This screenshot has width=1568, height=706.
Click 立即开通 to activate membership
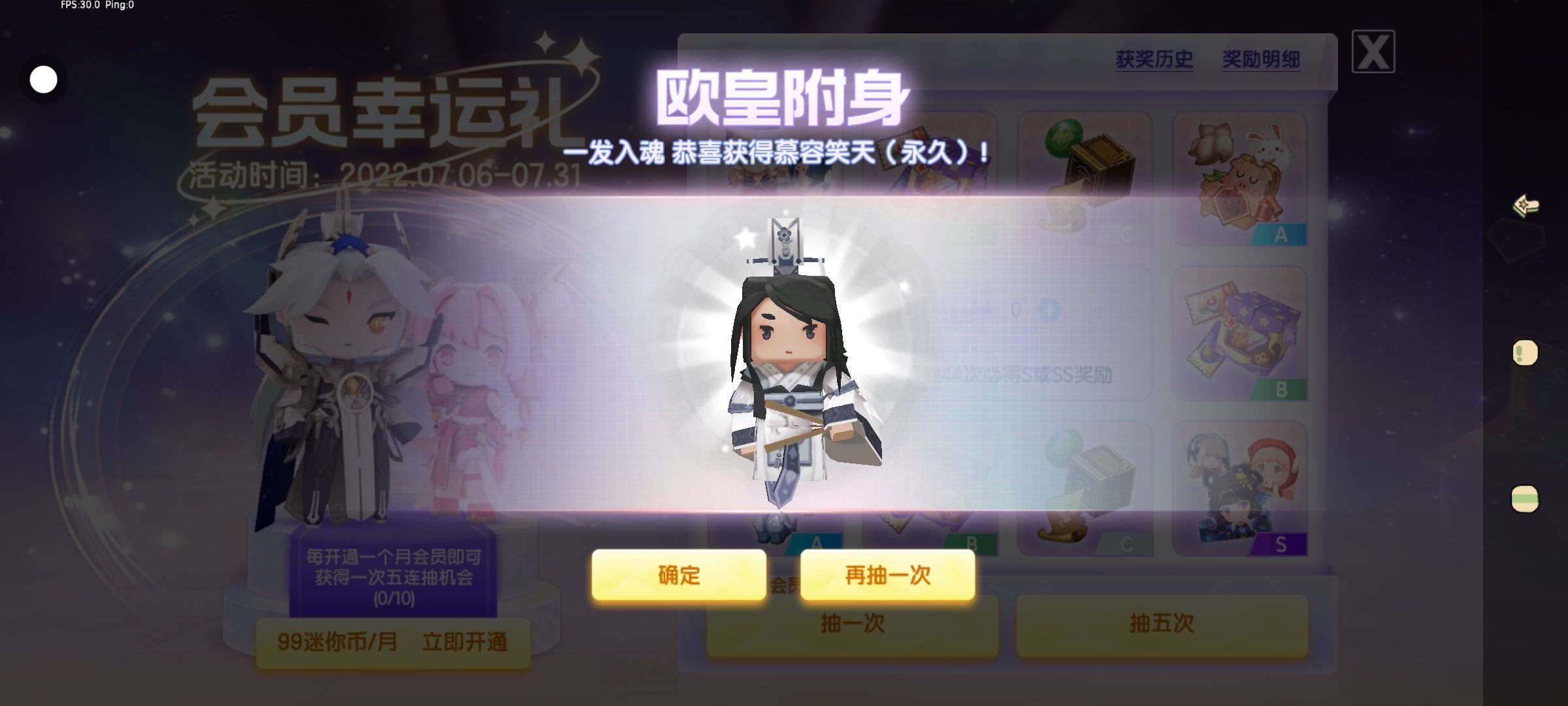click(x=465, y=642)
